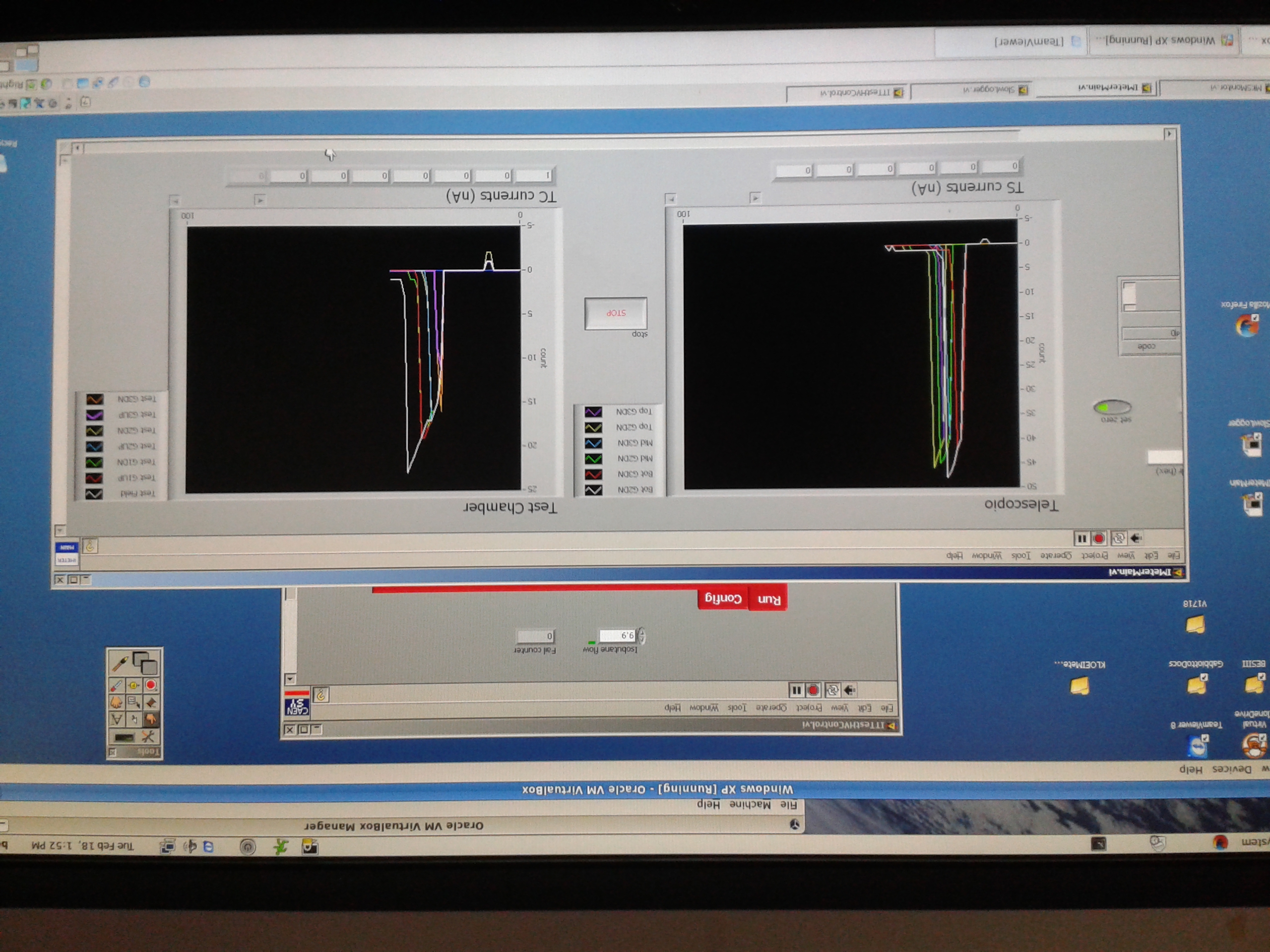Click the Tue Feb 18, 1:52 PM clock
The height and width of the screenshot is (952, 1270).
(83, 846)
